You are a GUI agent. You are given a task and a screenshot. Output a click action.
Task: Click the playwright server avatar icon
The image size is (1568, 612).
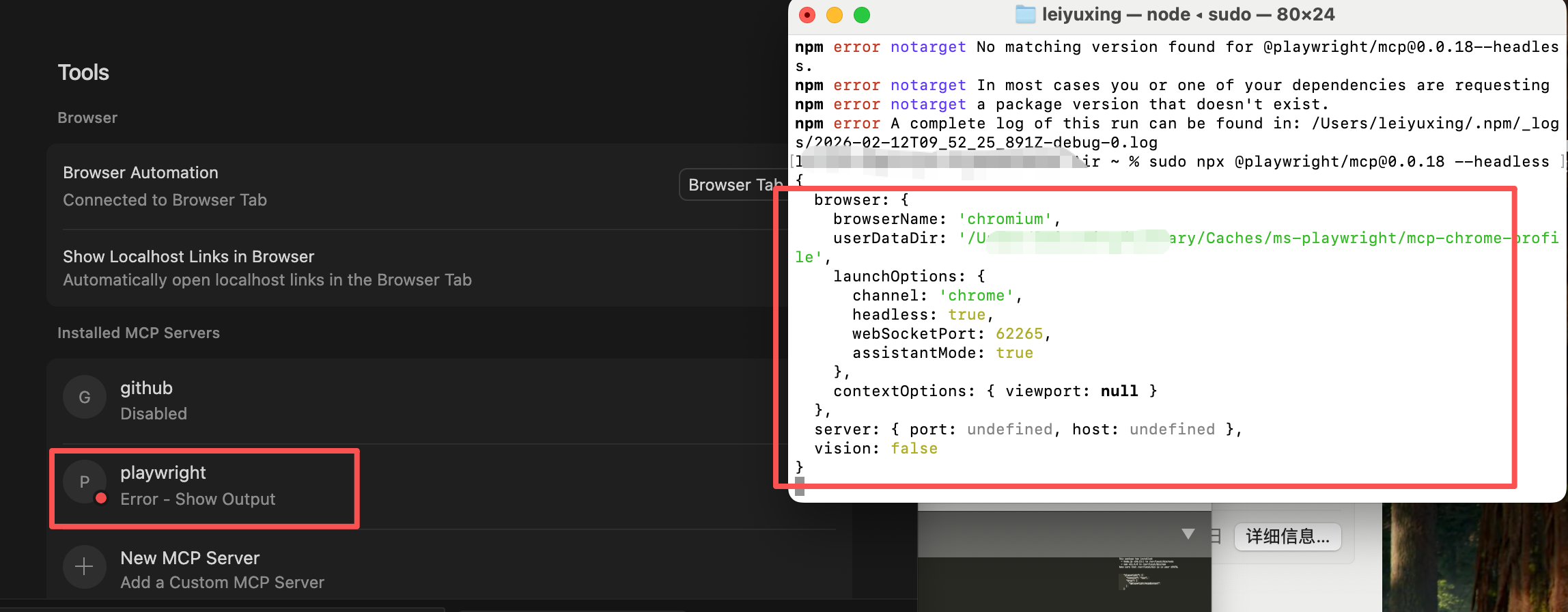pyautogui.click(x=85, y=482)
